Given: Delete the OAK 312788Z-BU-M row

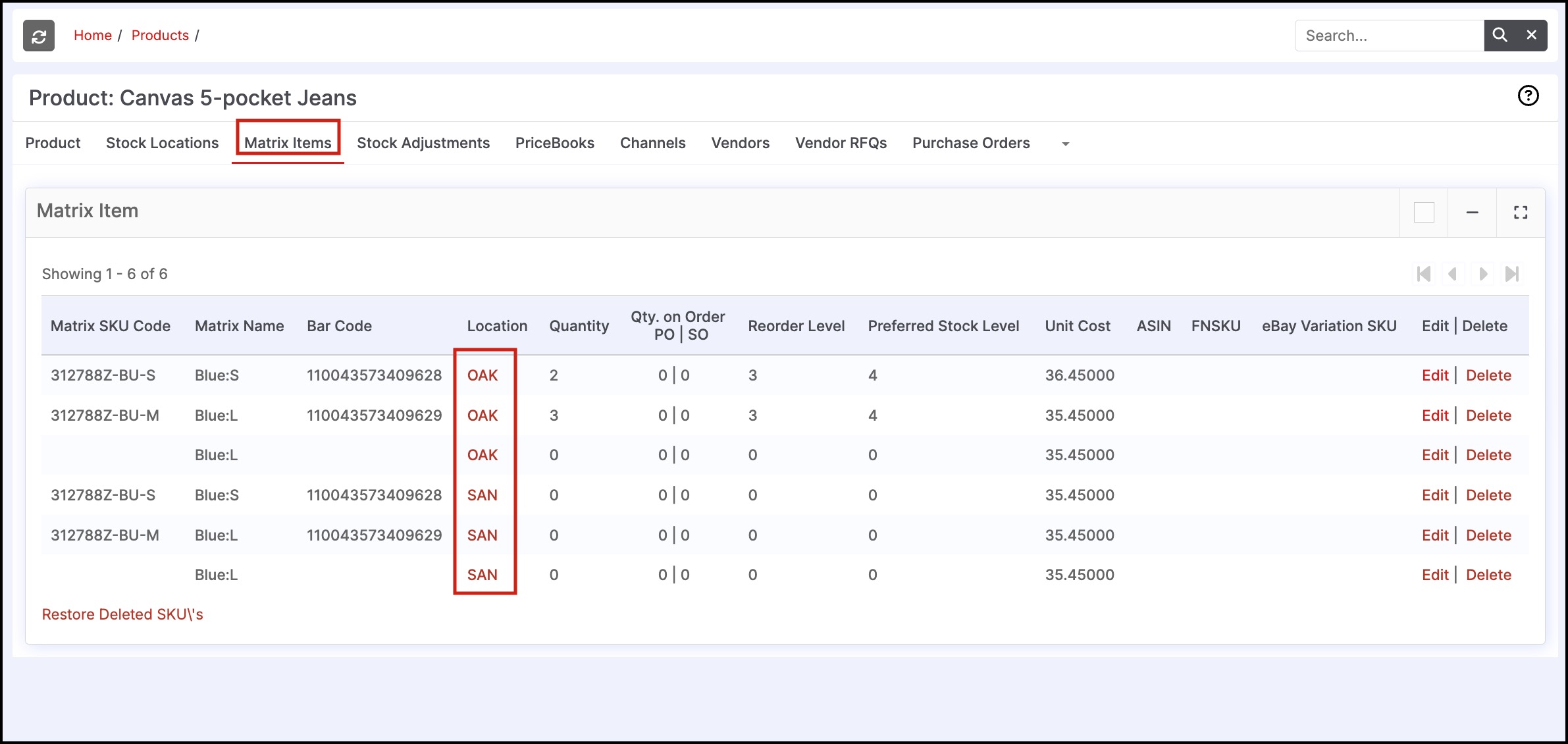Looking at the screenshot, I should (1488, 415).
